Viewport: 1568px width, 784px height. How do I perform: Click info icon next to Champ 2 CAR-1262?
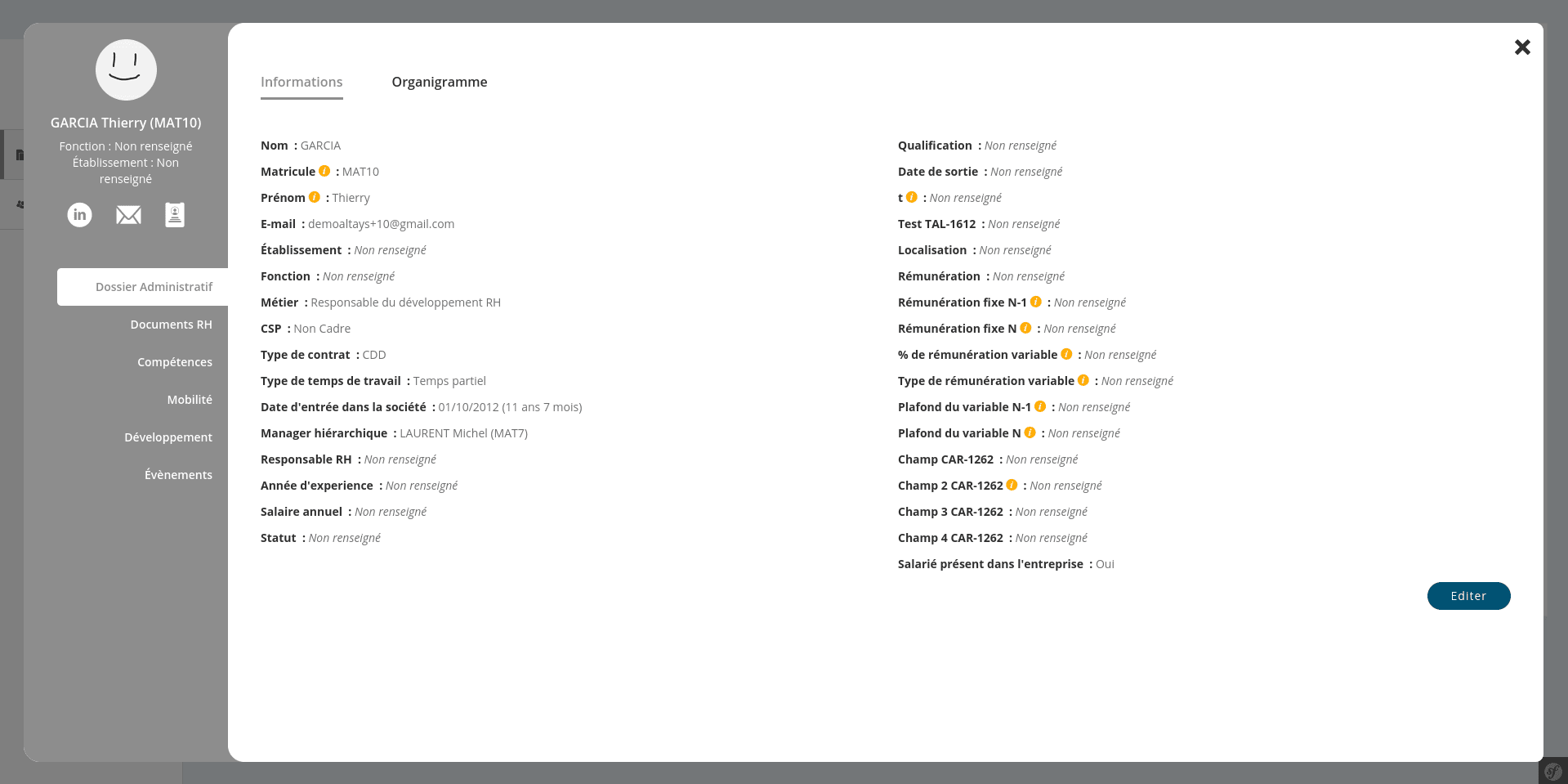(1012, 485)
